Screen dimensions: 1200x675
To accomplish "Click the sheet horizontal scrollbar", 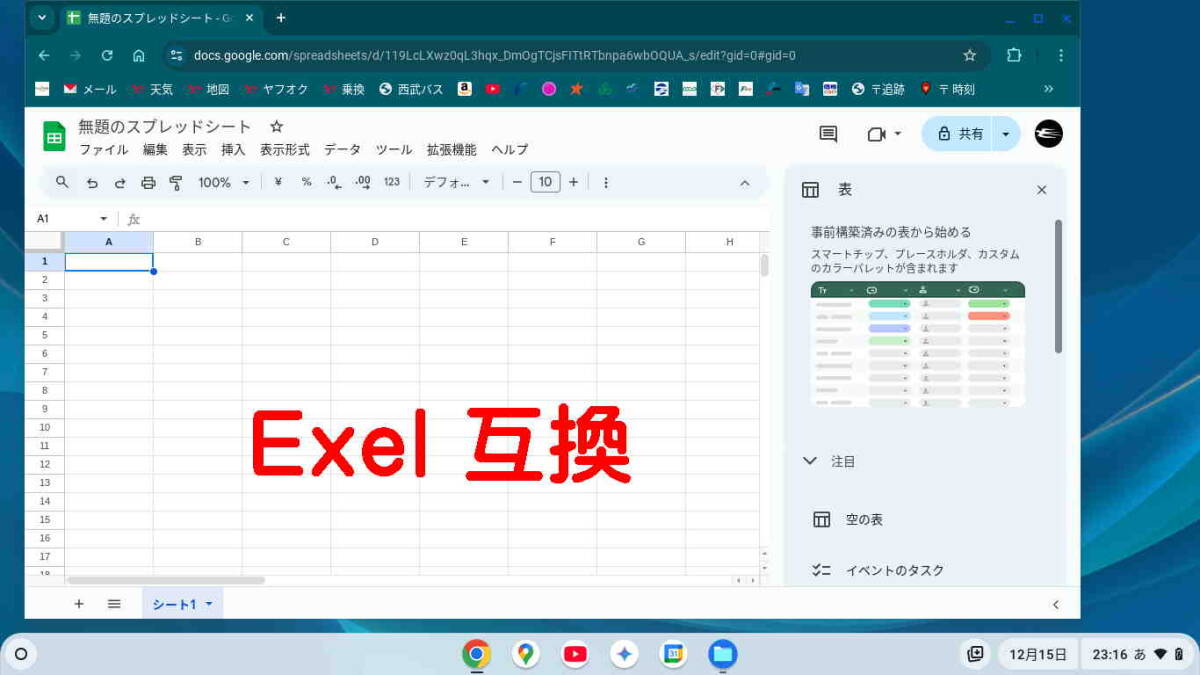I will (x=165, y=580).
